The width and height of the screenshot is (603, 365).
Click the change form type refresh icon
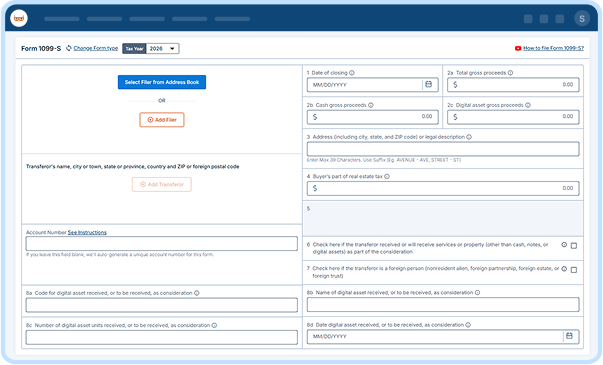coord(69,48)
